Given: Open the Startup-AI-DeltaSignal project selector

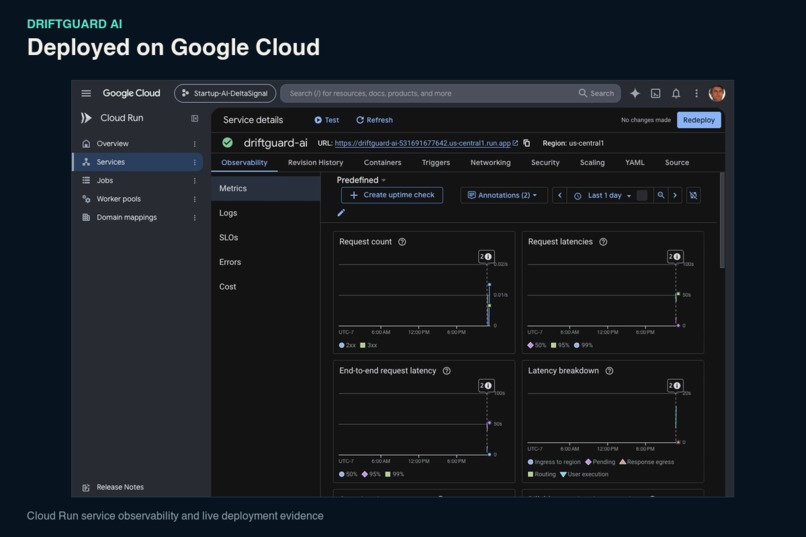Looking at the screenshot, I should [x=225, y=93].
